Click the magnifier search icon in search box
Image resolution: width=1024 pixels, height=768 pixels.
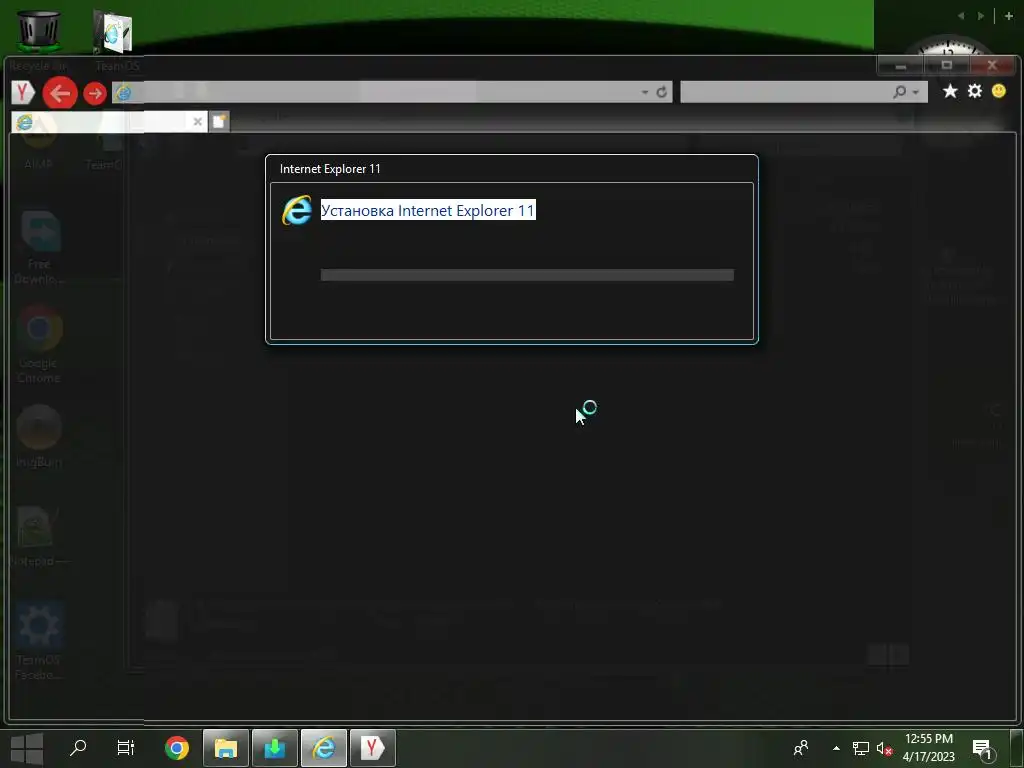(899, 92)
